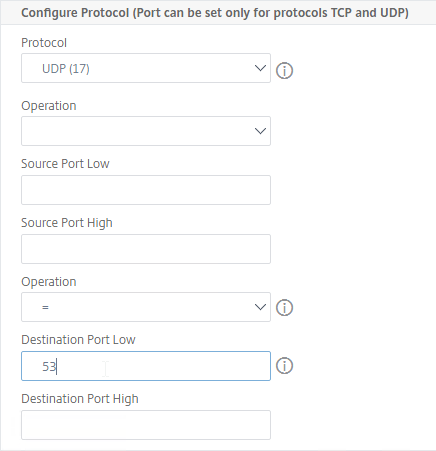
Task: Focus the Destination Port Low field containing 53
Action: point(146,366)
